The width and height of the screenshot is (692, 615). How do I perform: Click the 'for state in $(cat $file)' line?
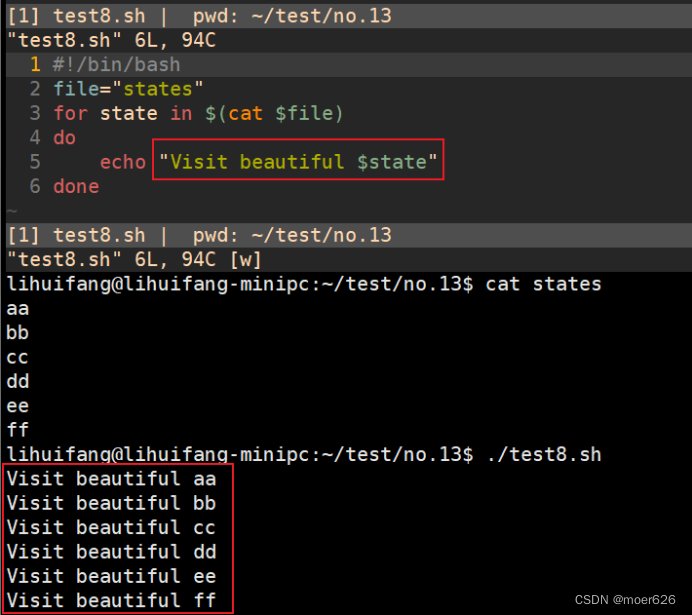click(198, 113)
